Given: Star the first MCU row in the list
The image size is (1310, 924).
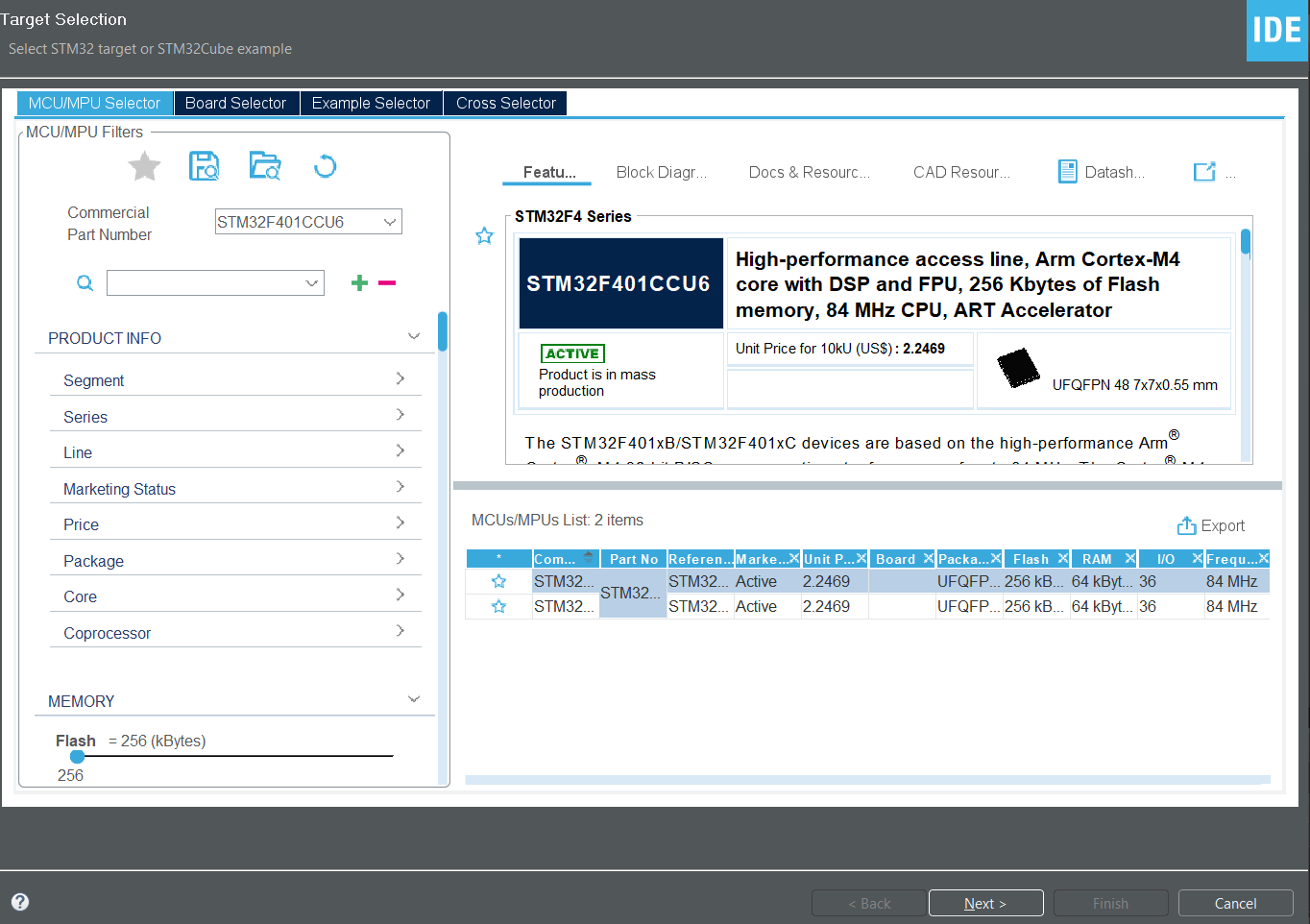Looking at the screenshot, I should [x=498, y=581].
